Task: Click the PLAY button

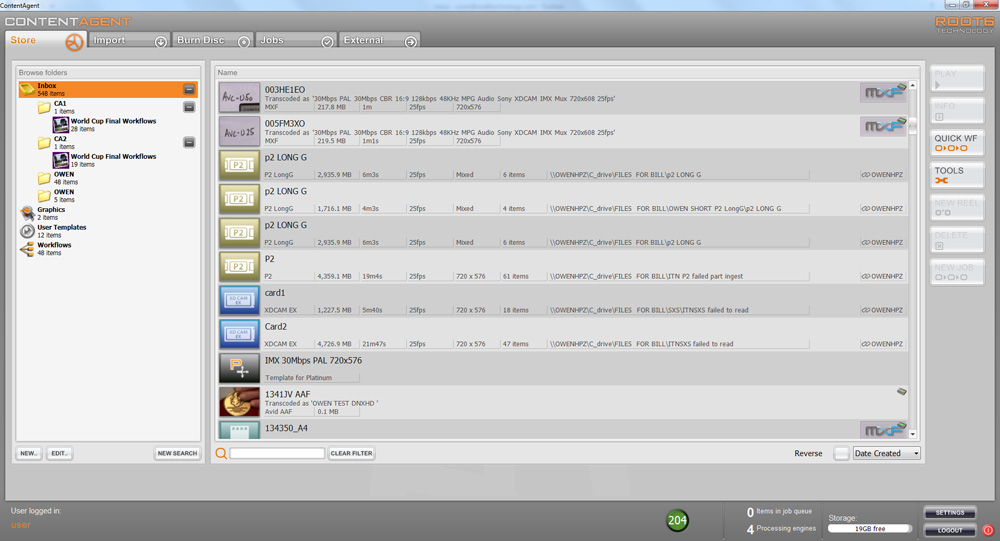Action: [957, 78]
